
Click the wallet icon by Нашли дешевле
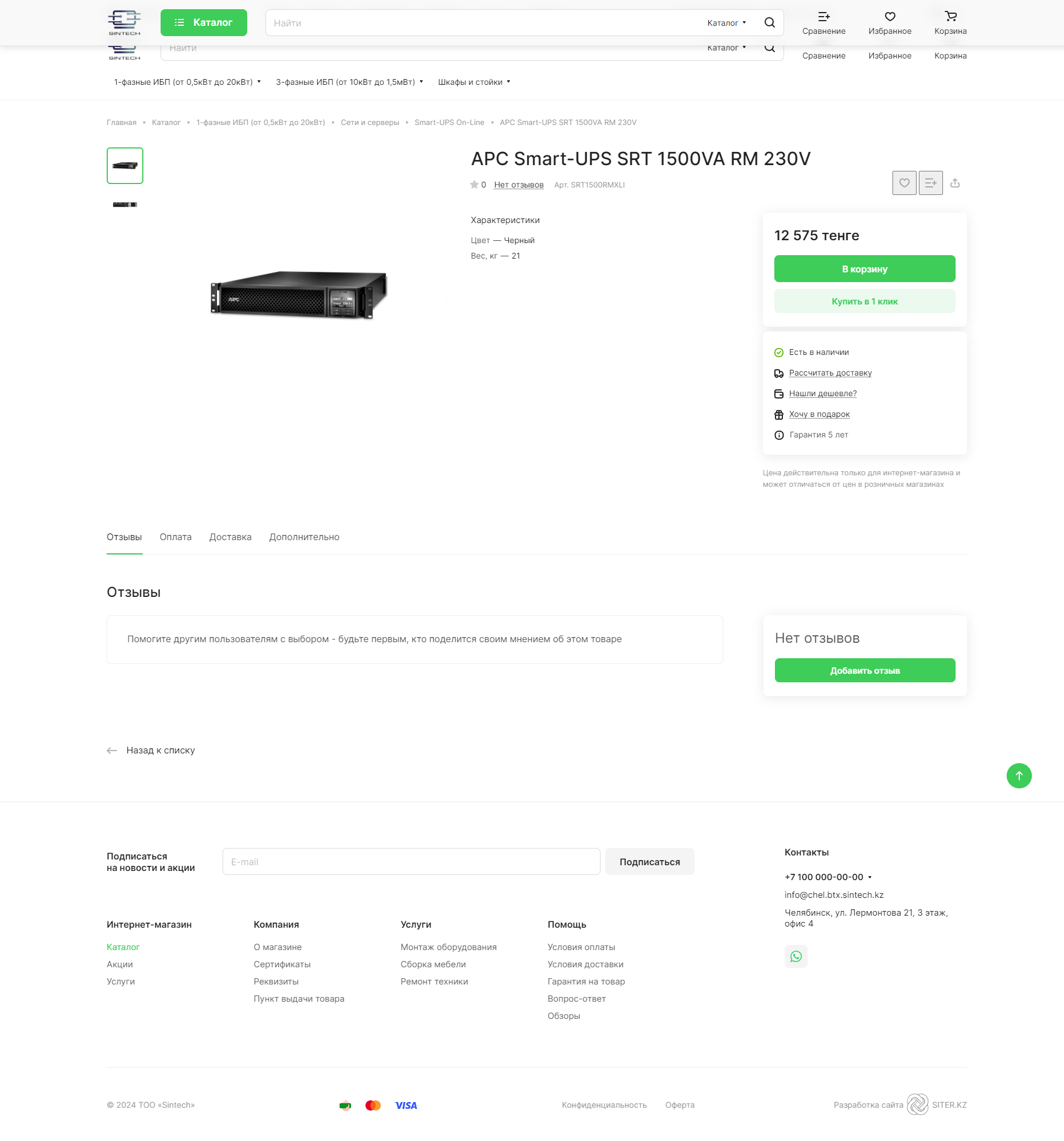tap(778, 394)
